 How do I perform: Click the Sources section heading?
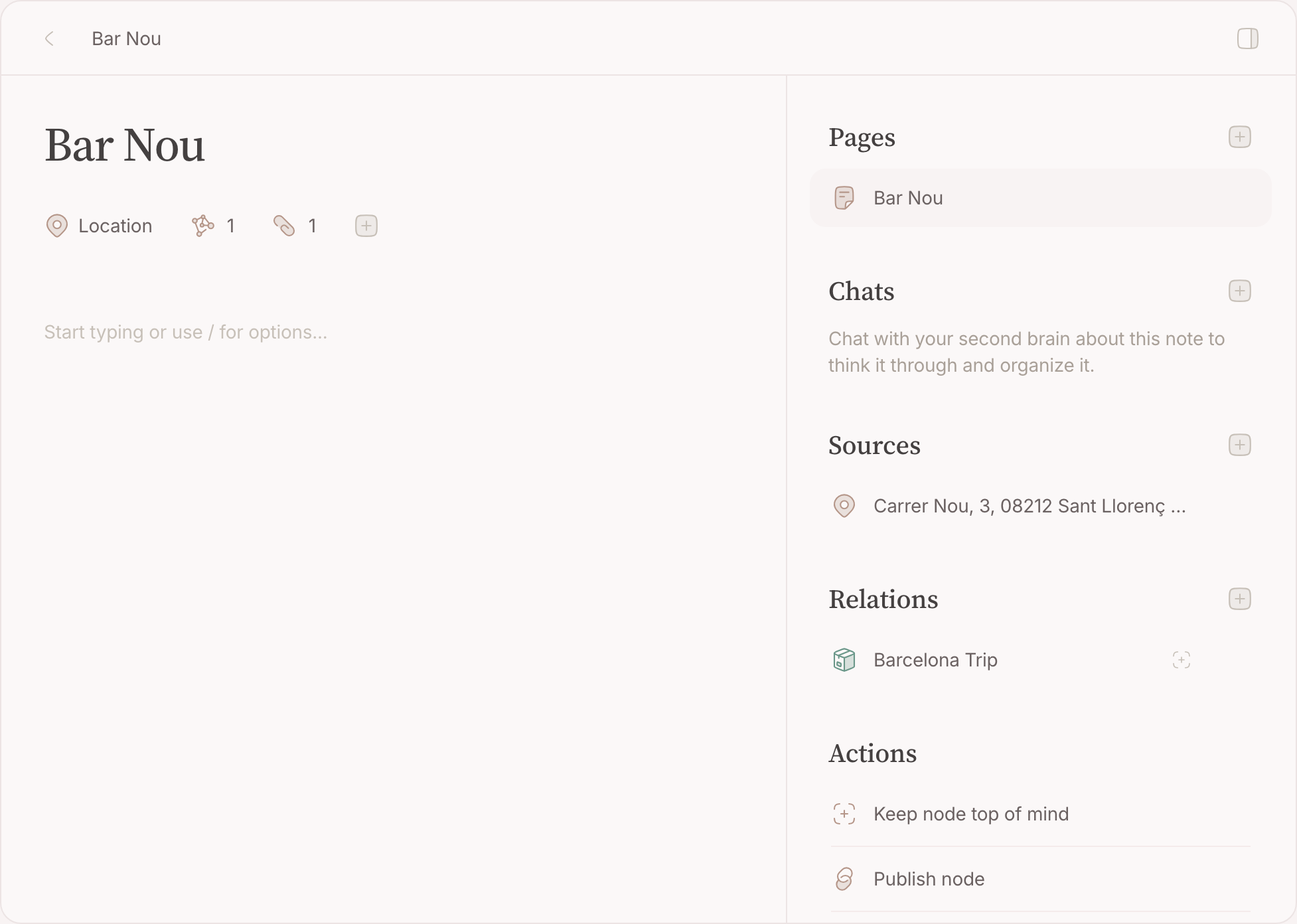coord(874,445)
